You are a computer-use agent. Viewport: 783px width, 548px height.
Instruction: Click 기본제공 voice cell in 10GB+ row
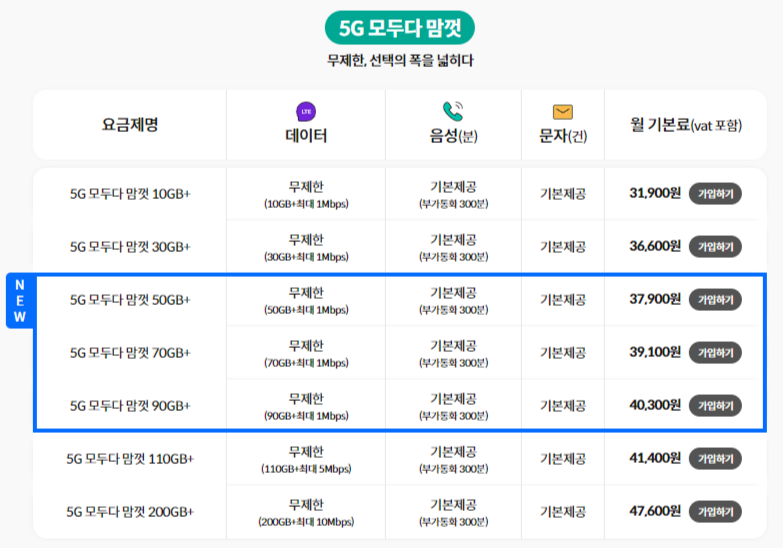(453, 187)
